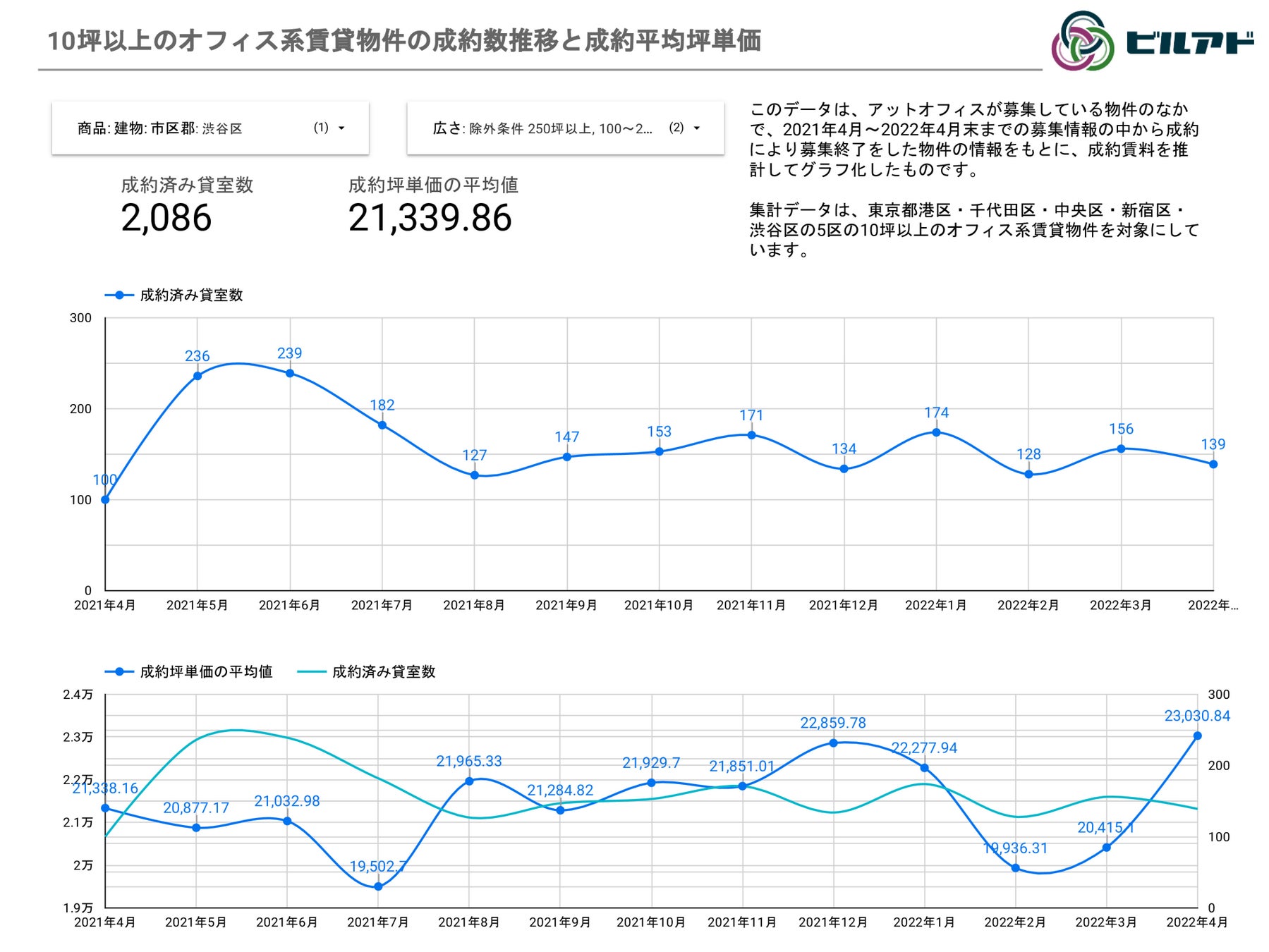The height and width of the screenshot is (952, 1269).
Task: Expand the 広さ 除外条件 filter dropdown
Action: coord(566,128)
